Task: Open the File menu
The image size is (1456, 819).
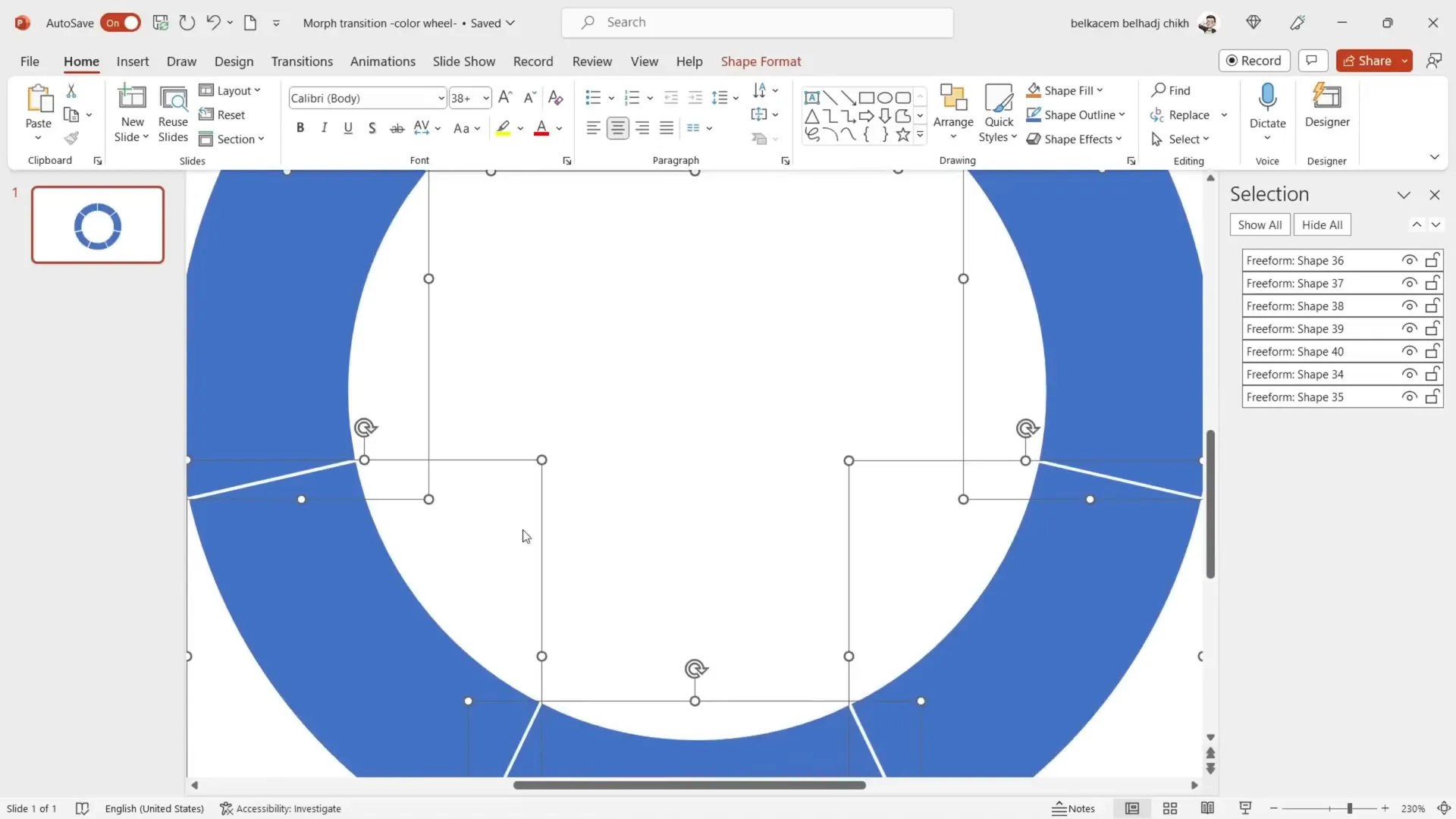Action: [30, 61]
